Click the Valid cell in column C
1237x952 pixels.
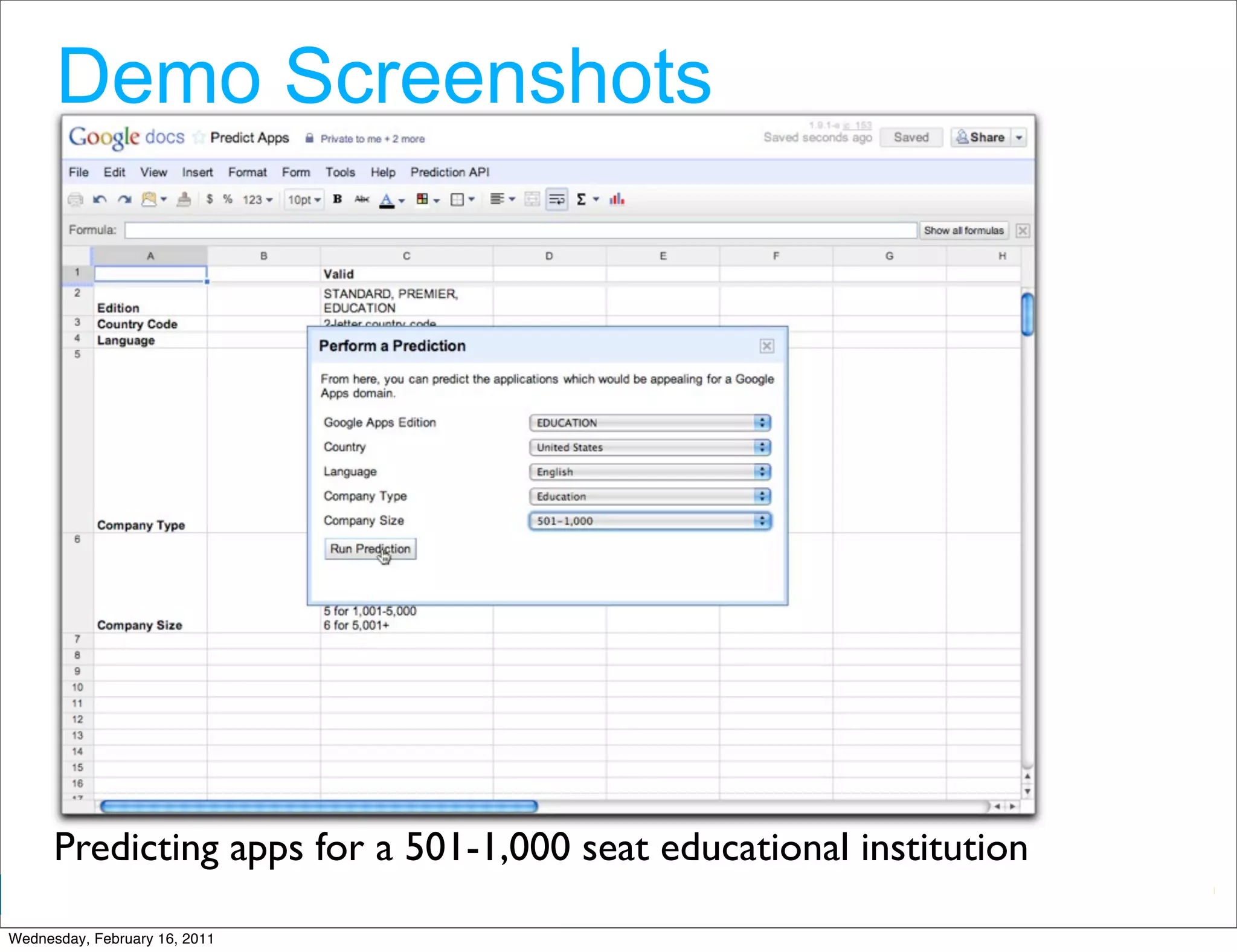pyautogui.click(x=406, y=274)
